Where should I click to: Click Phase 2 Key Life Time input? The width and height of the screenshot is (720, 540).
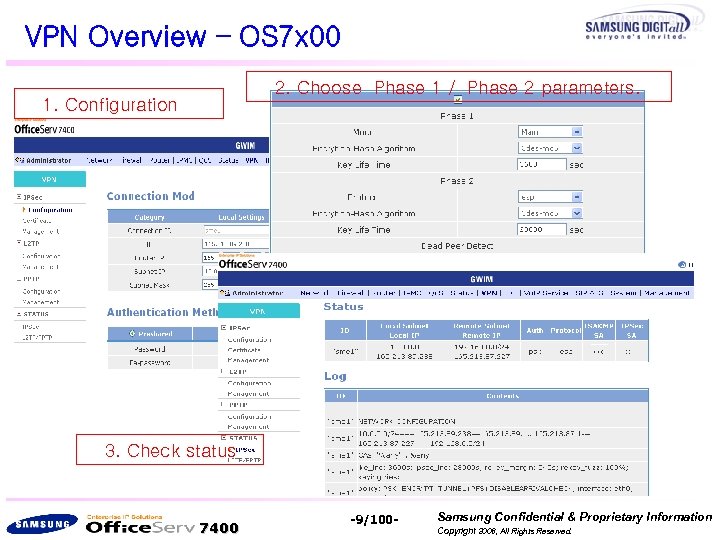542,229
